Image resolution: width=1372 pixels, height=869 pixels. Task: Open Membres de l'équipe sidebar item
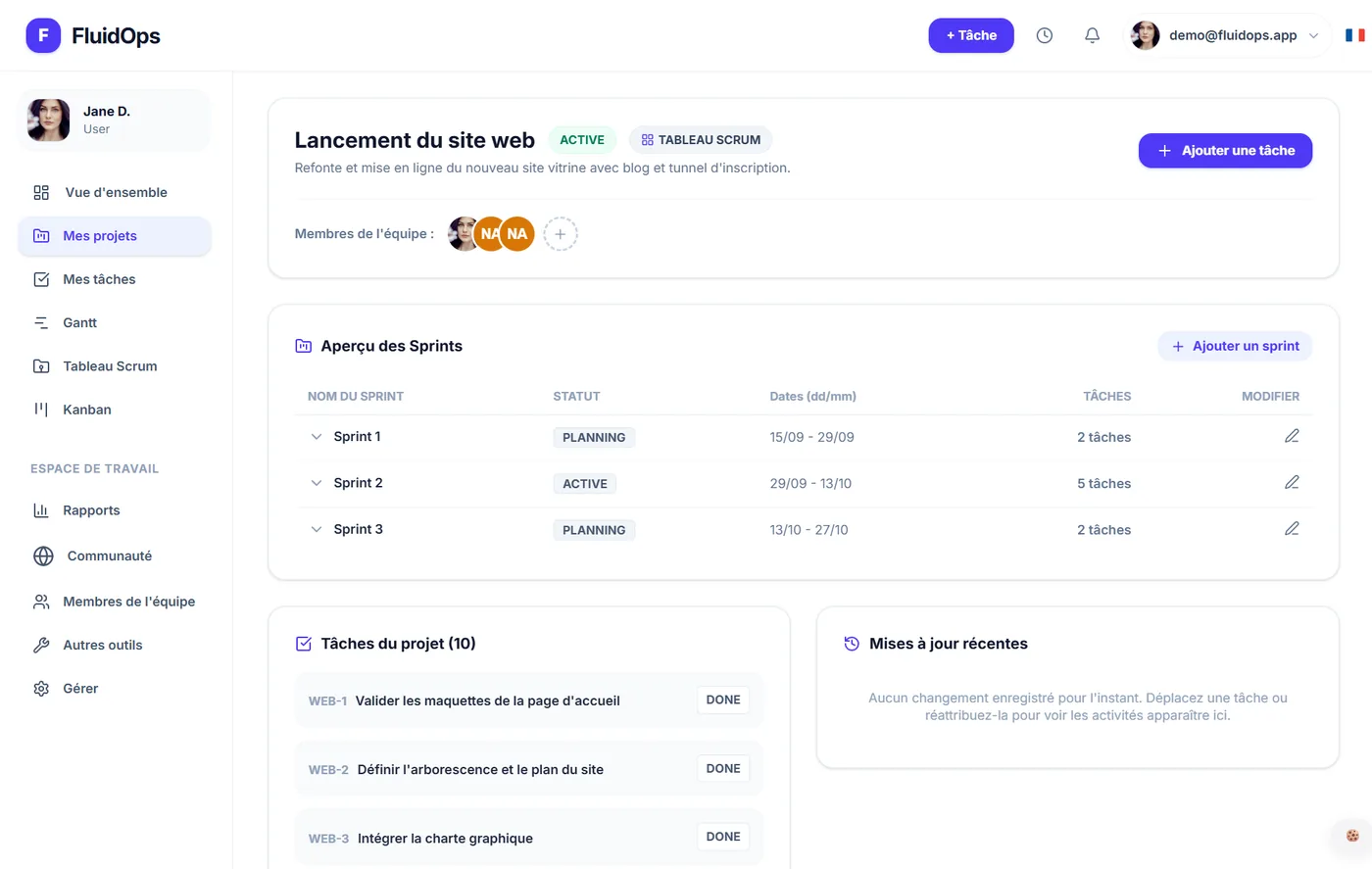[115, 602]
